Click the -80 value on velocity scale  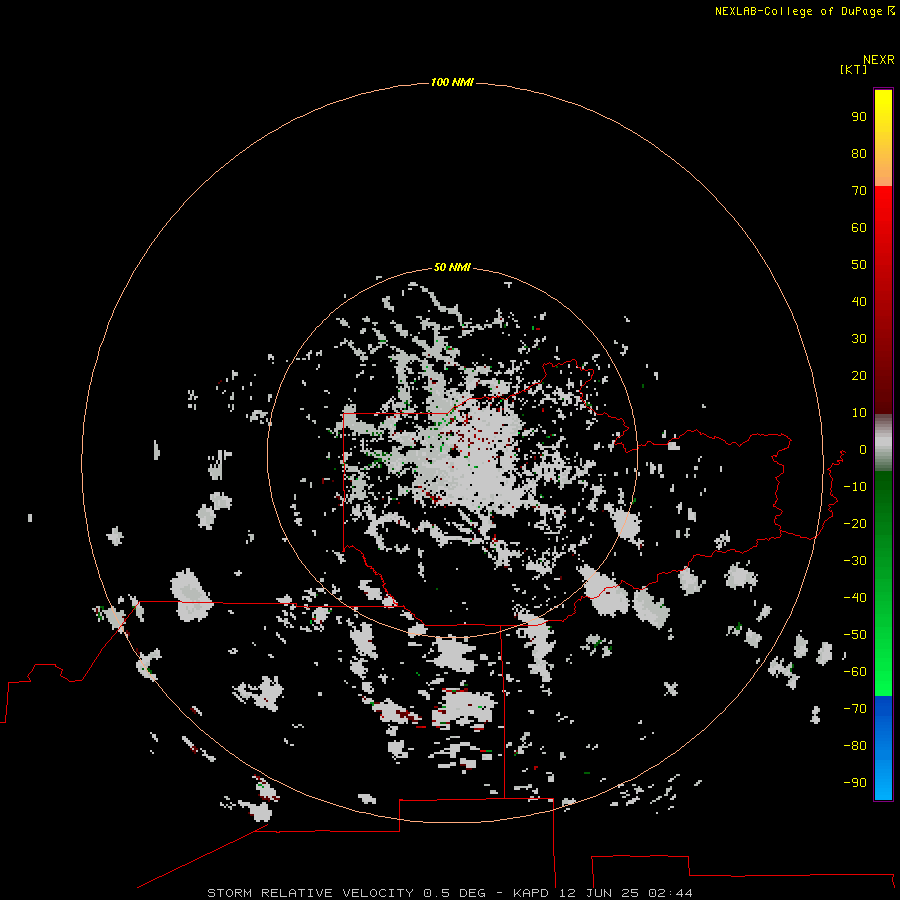coord(855,746)
